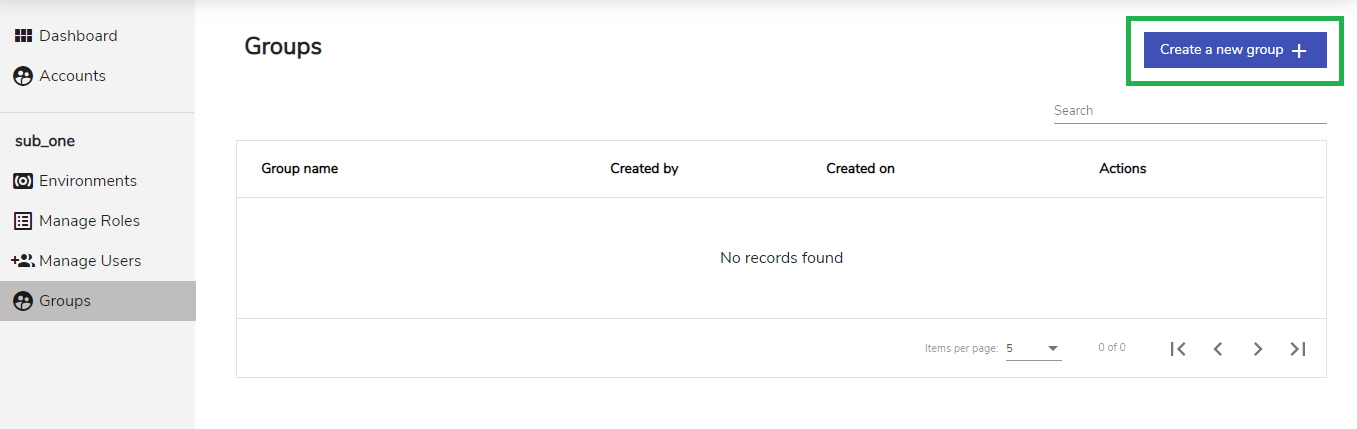
Task: Go to the first page arrow
Action: [1178, 349]
